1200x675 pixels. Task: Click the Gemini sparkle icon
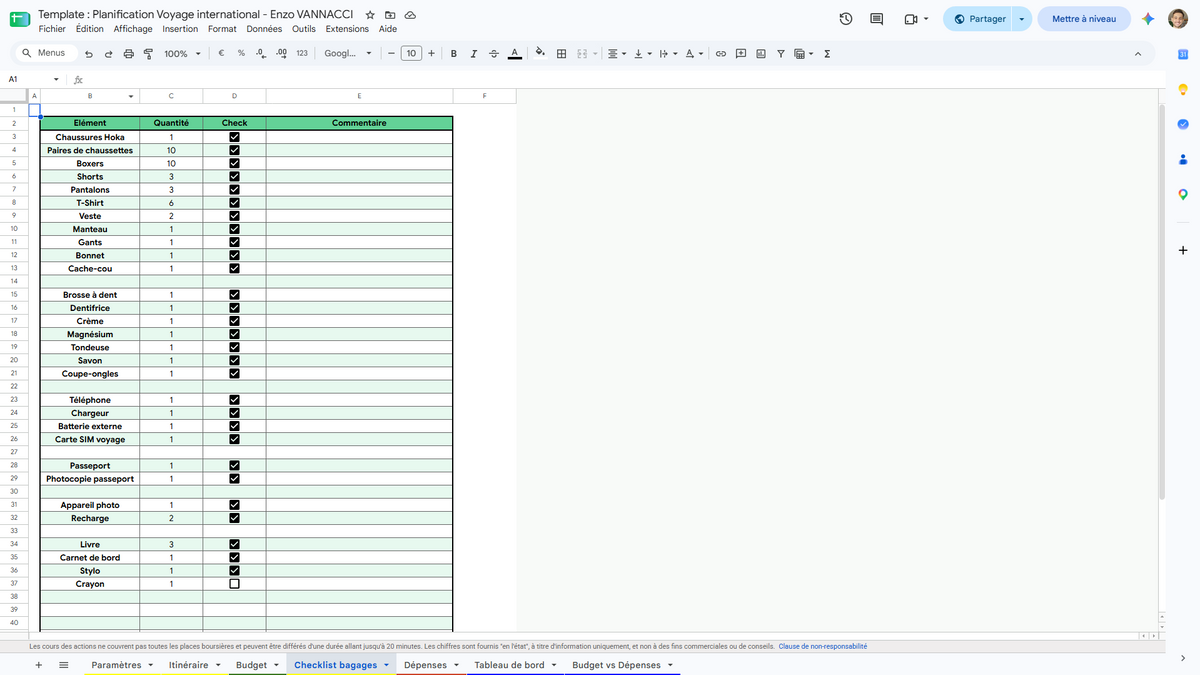(x=1148, y=19)
